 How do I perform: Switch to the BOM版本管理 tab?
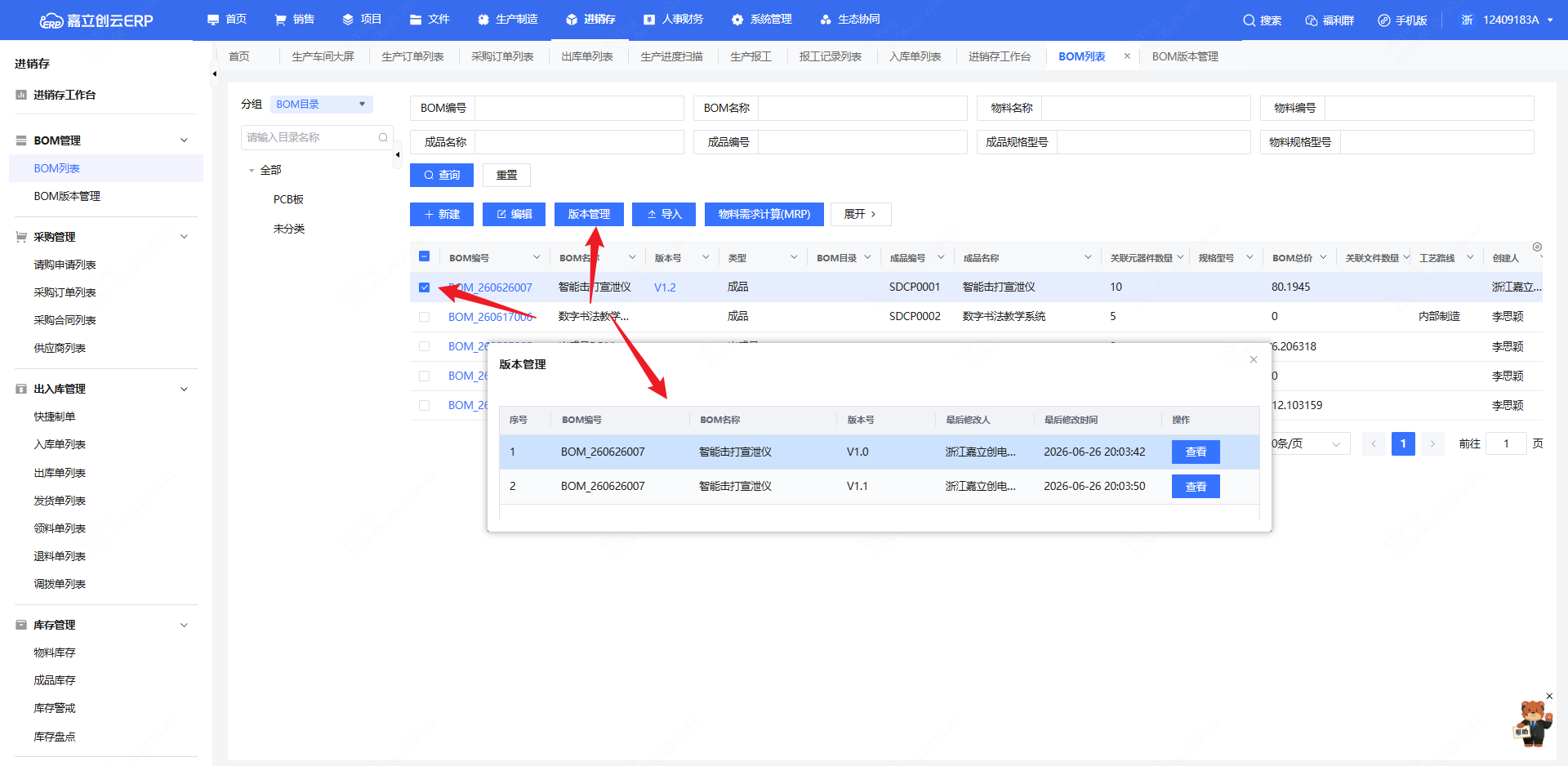tap(1185, 56)
